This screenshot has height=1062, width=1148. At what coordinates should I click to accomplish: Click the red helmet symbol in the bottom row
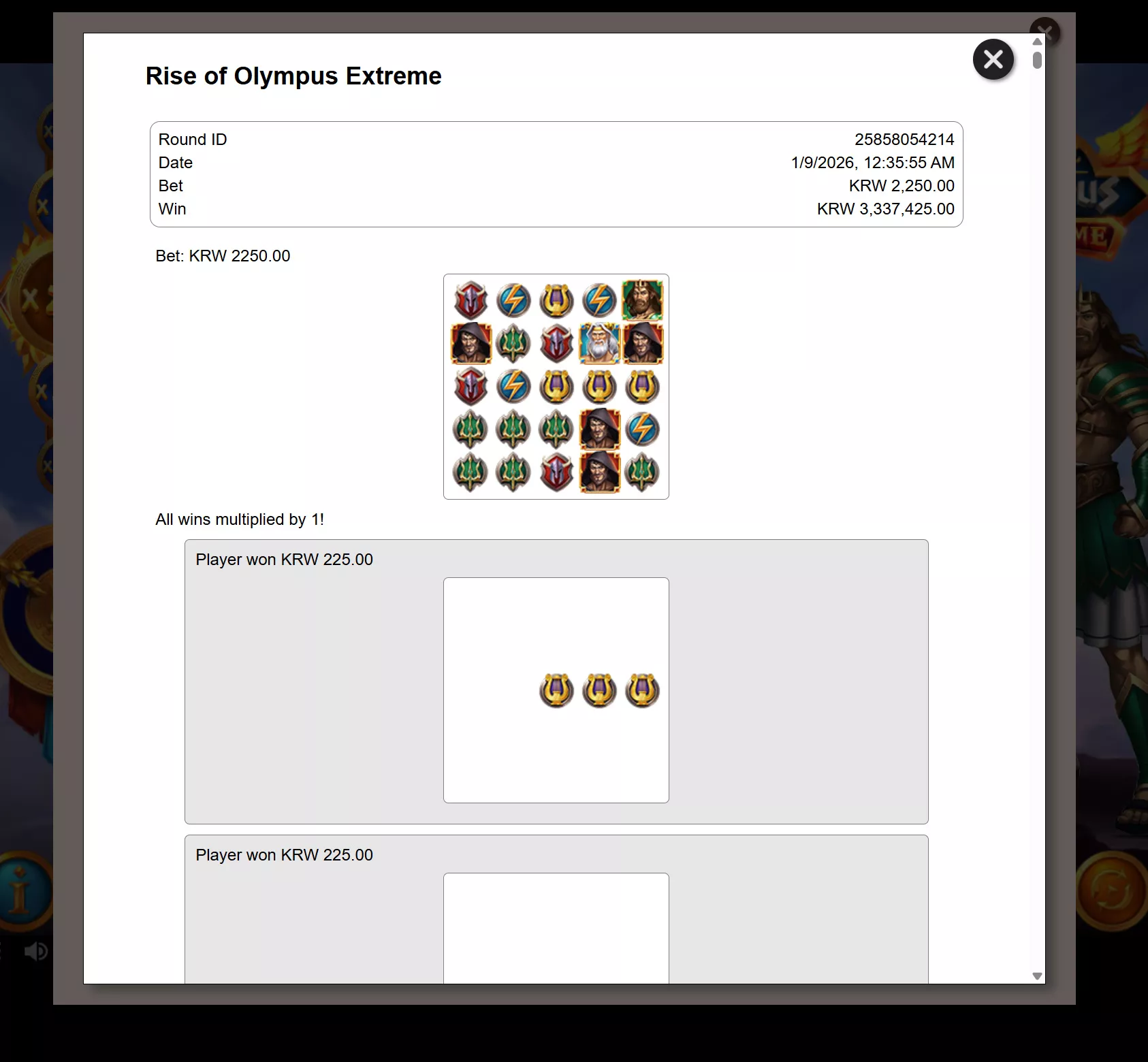tap(556, 472)
